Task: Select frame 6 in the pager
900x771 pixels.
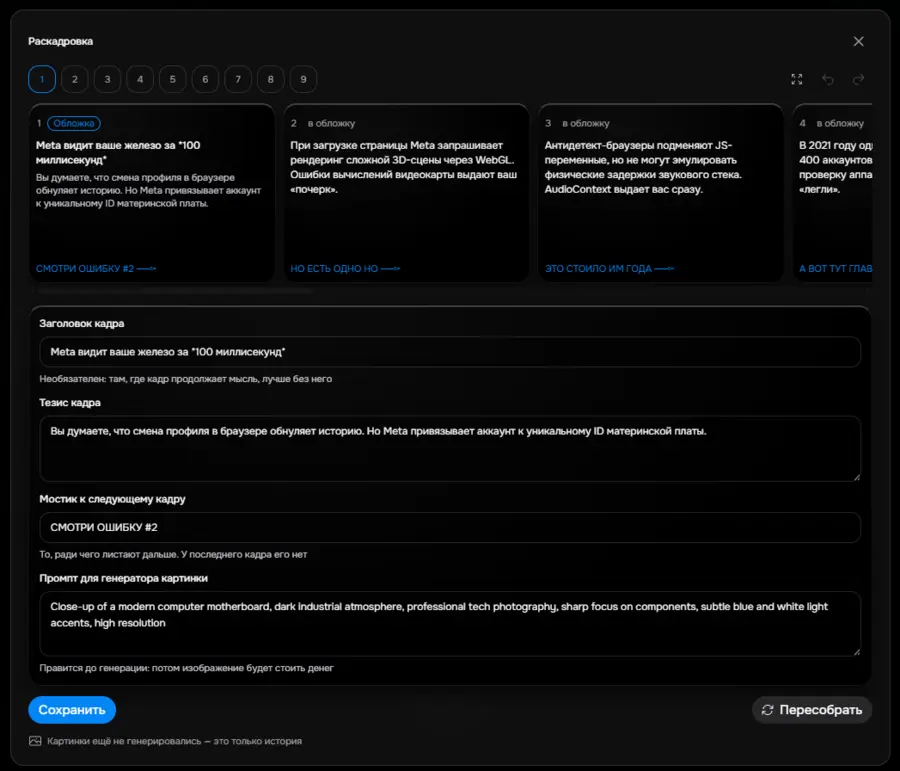Action: (205, 79)
